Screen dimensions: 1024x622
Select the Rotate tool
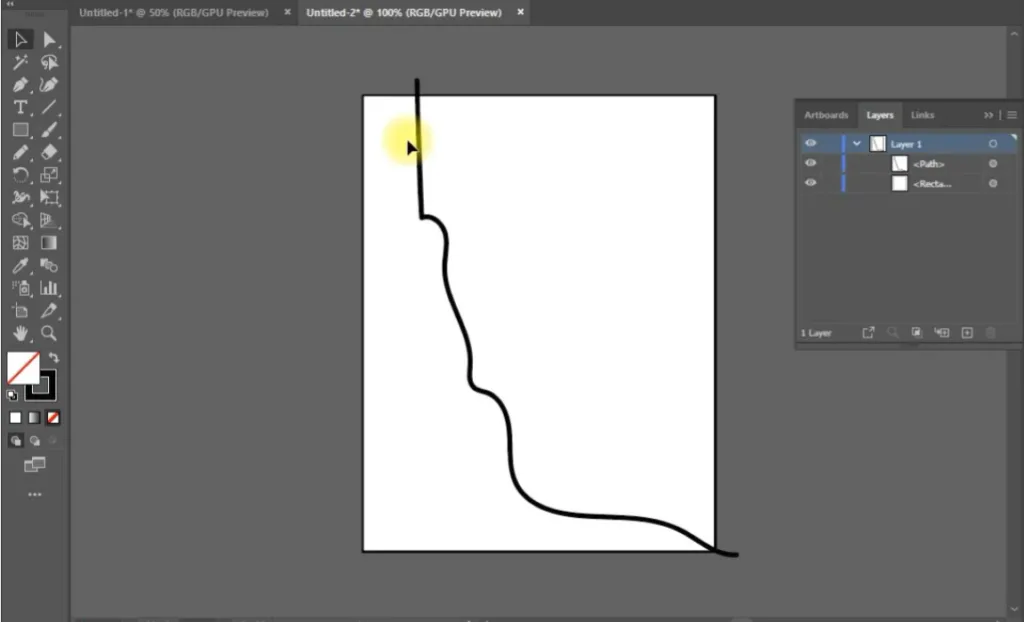tap(20, 174)
